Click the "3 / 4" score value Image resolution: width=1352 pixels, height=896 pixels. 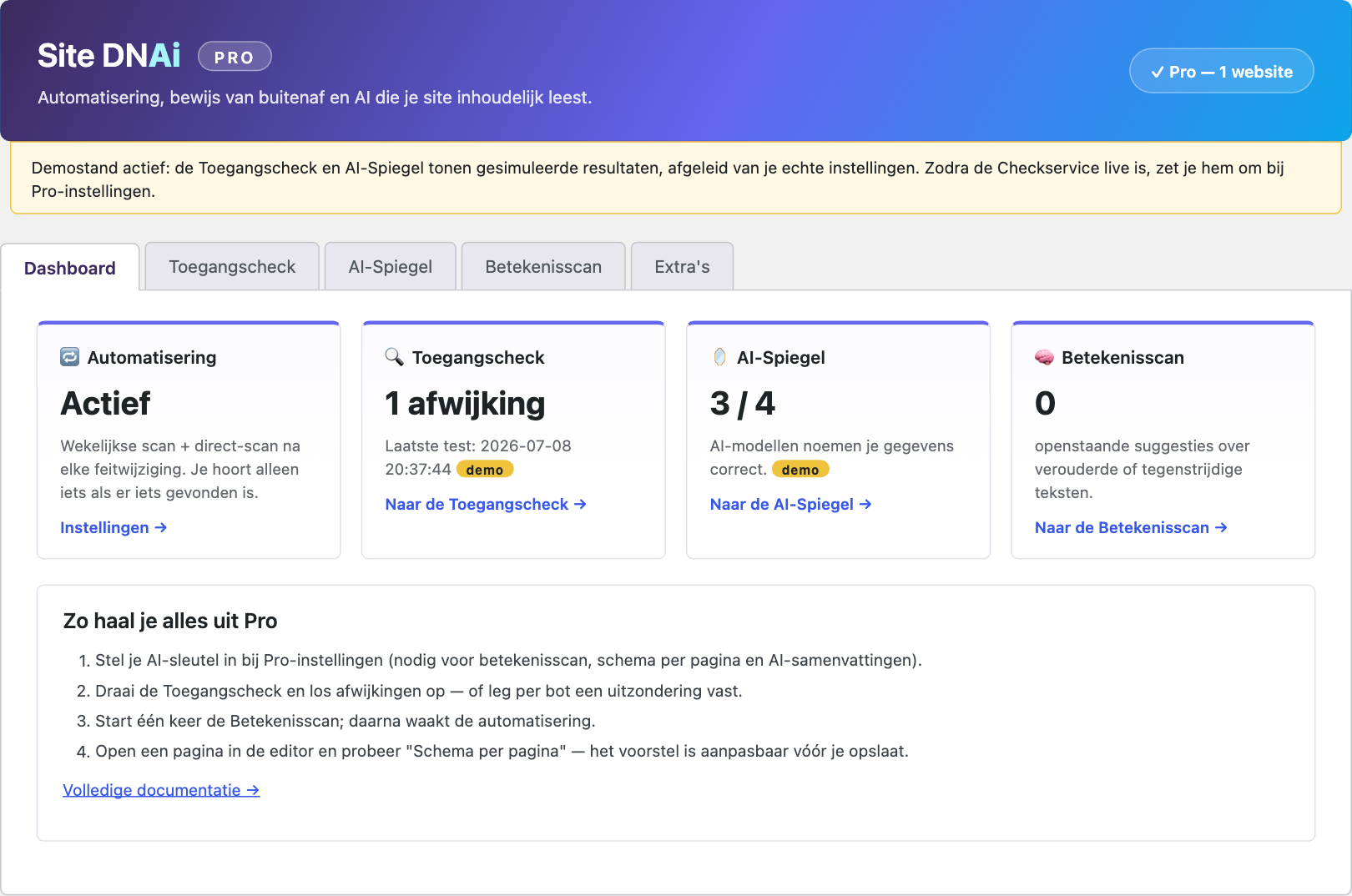pos(743,404)
